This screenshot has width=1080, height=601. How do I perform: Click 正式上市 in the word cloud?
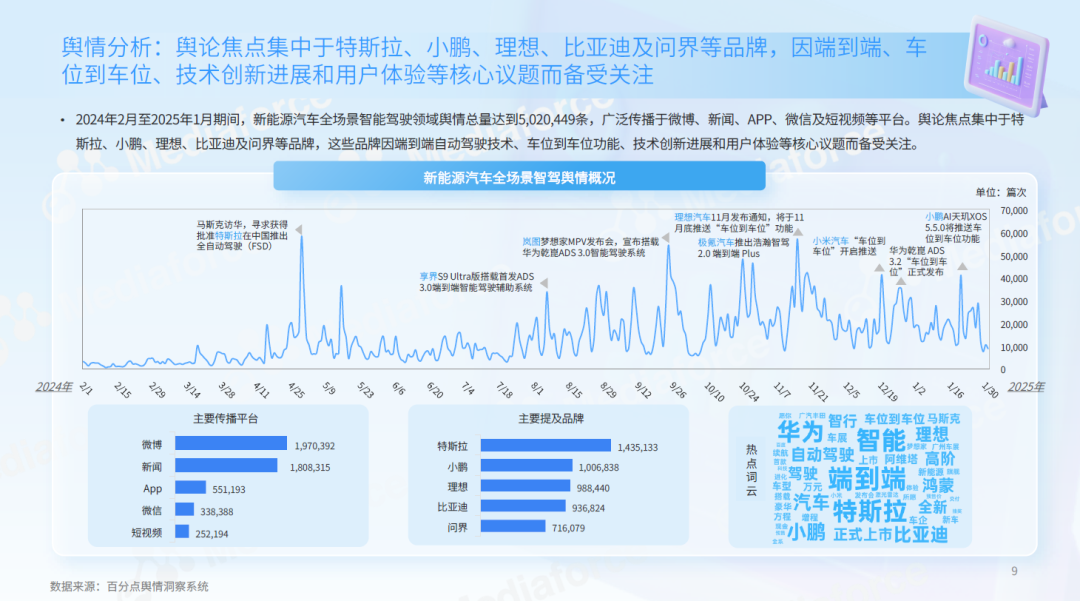[x=862, y=535]
